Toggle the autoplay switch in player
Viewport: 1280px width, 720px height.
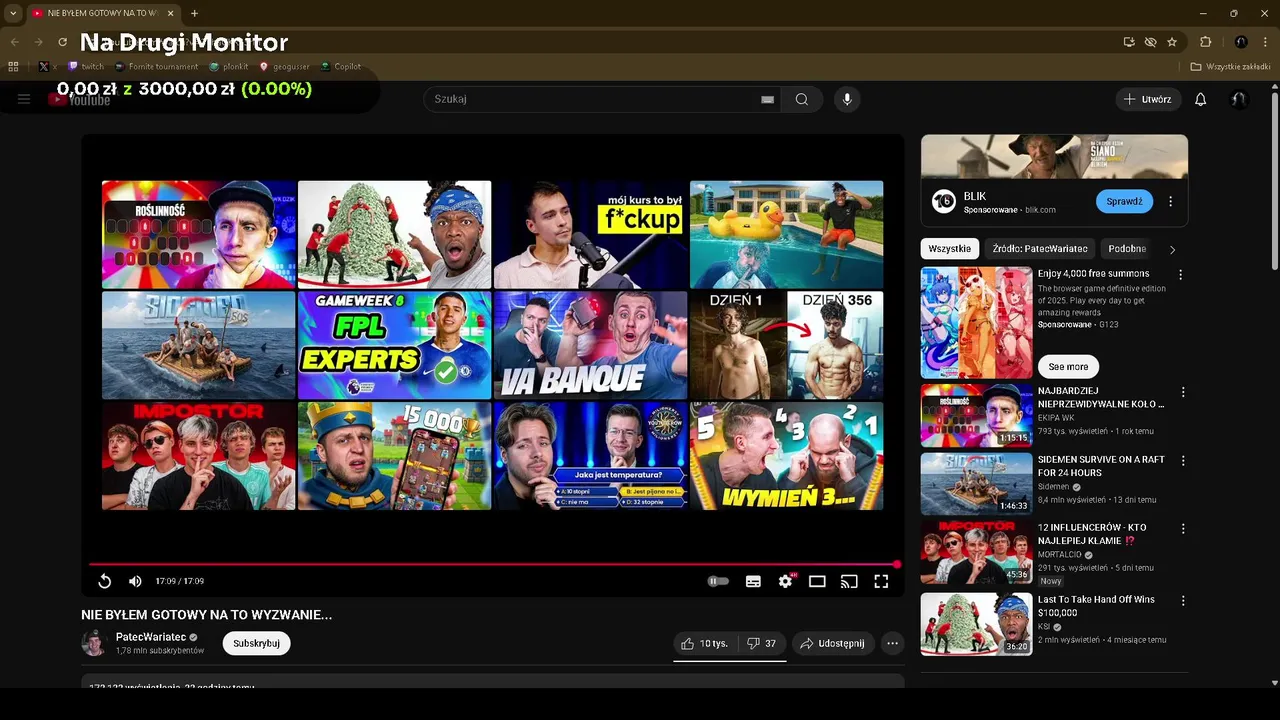[x=718, y=581]
